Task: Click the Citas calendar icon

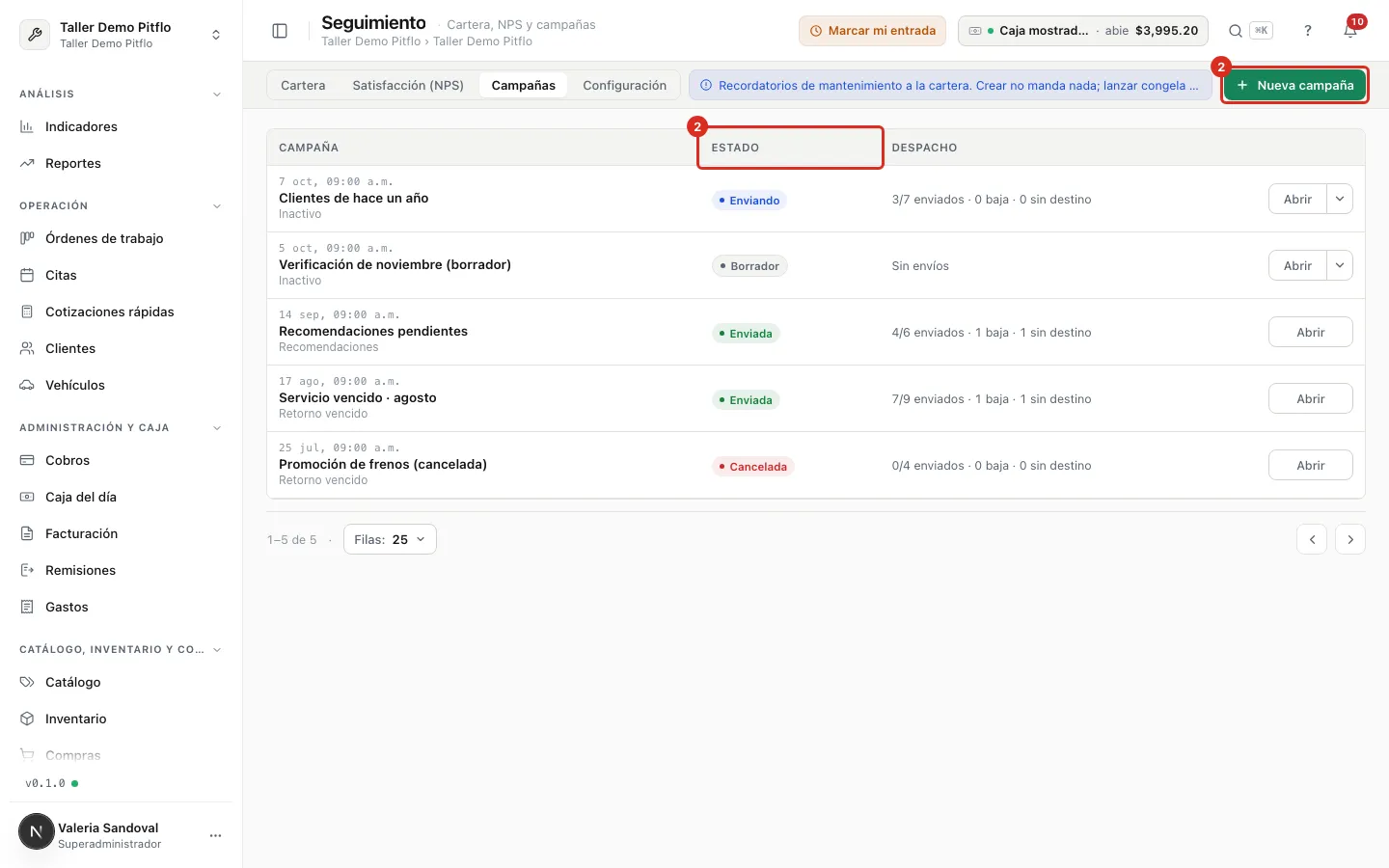Action: coord(27,275)
